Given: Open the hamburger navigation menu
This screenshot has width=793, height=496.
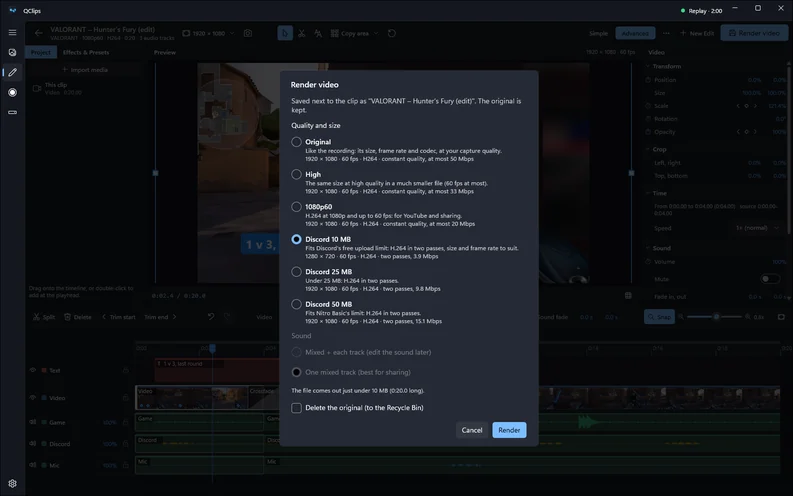Looking at the screenshot, I should point(12,32).
